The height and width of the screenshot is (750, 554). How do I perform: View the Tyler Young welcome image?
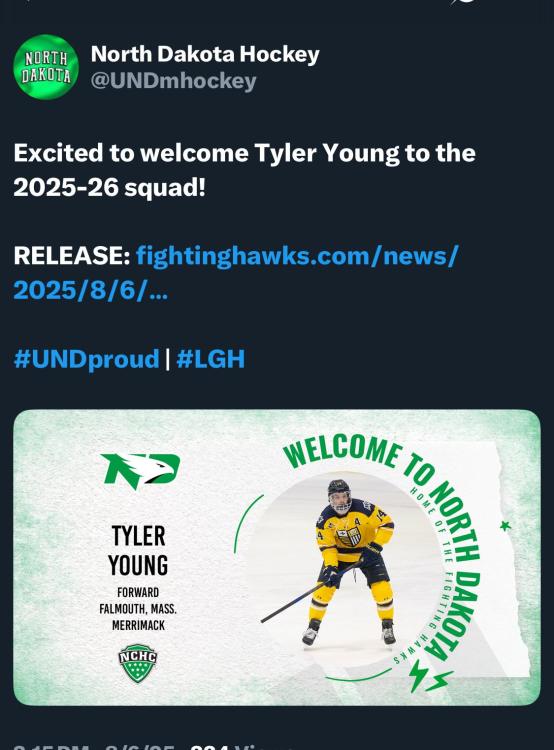[277, 557]
